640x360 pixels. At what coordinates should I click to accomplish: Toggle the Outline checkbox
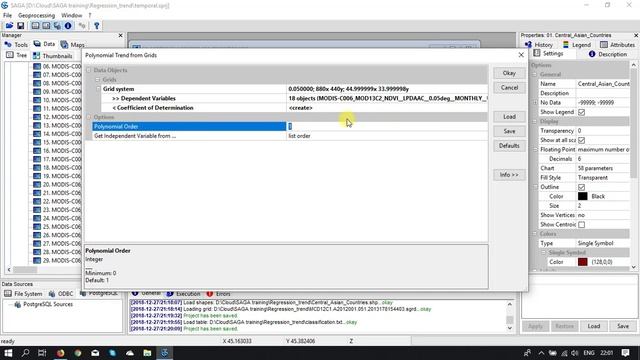(x=581, y=187)
